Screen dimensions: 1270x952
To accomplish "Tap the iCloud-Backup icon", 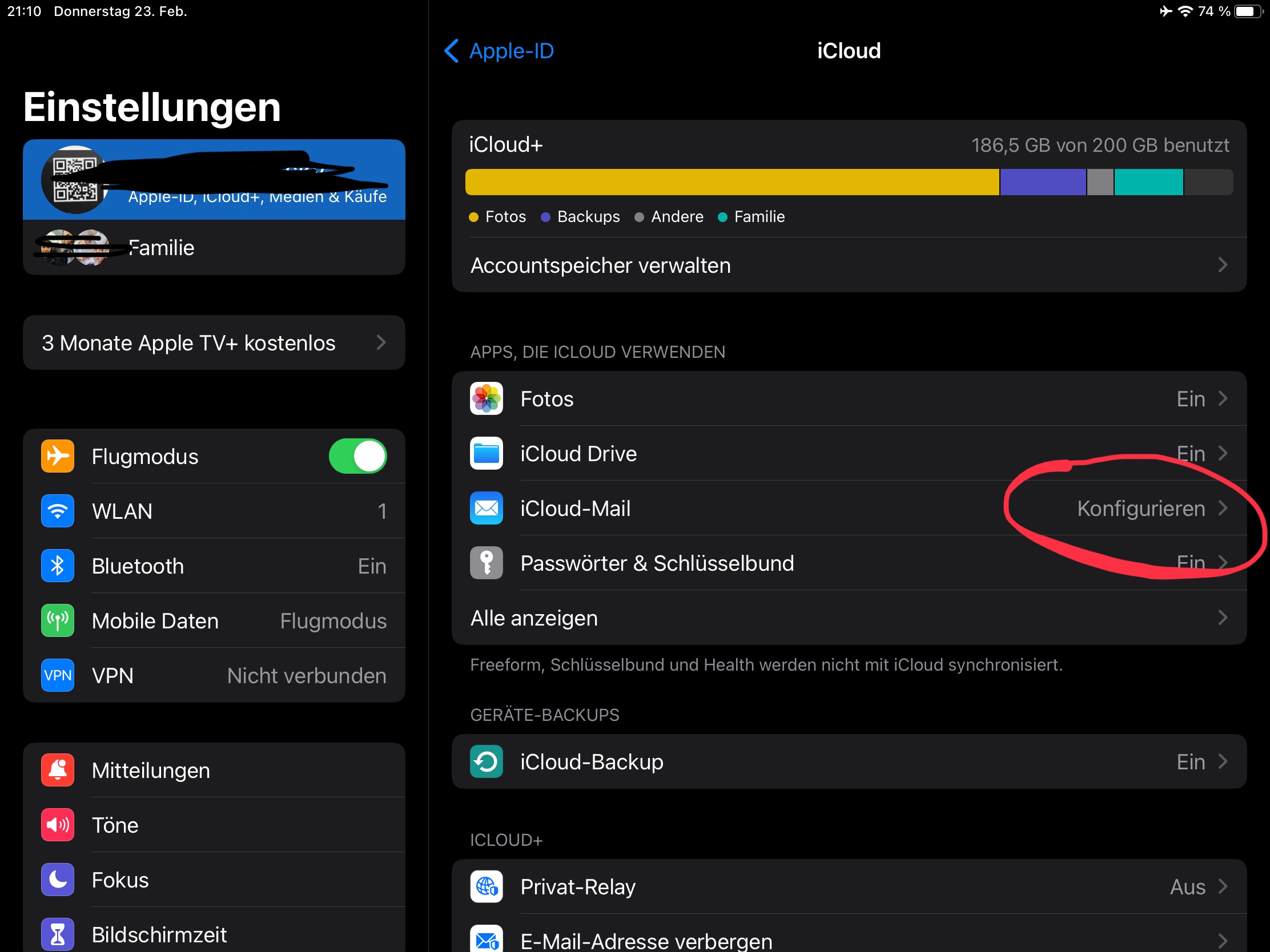I will coord(487,761).
